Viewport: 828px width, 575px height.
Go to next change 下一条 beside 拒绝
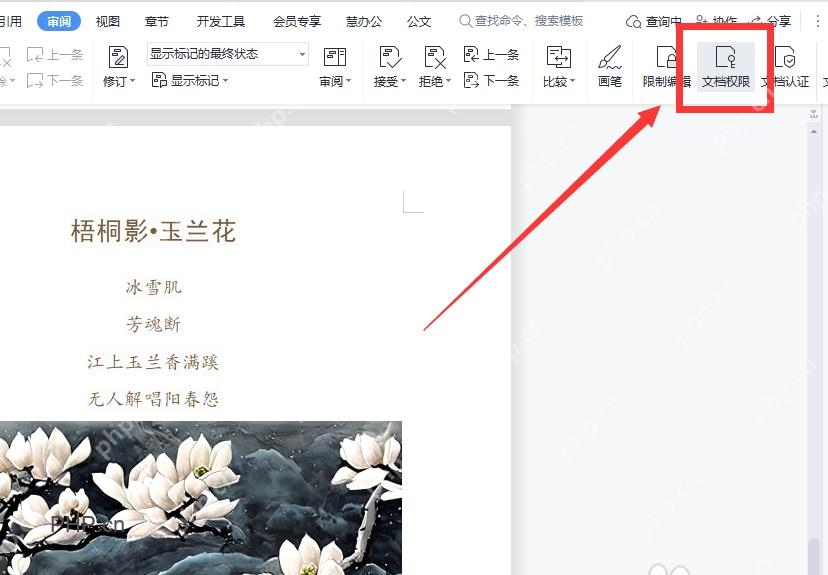point(491,81)
